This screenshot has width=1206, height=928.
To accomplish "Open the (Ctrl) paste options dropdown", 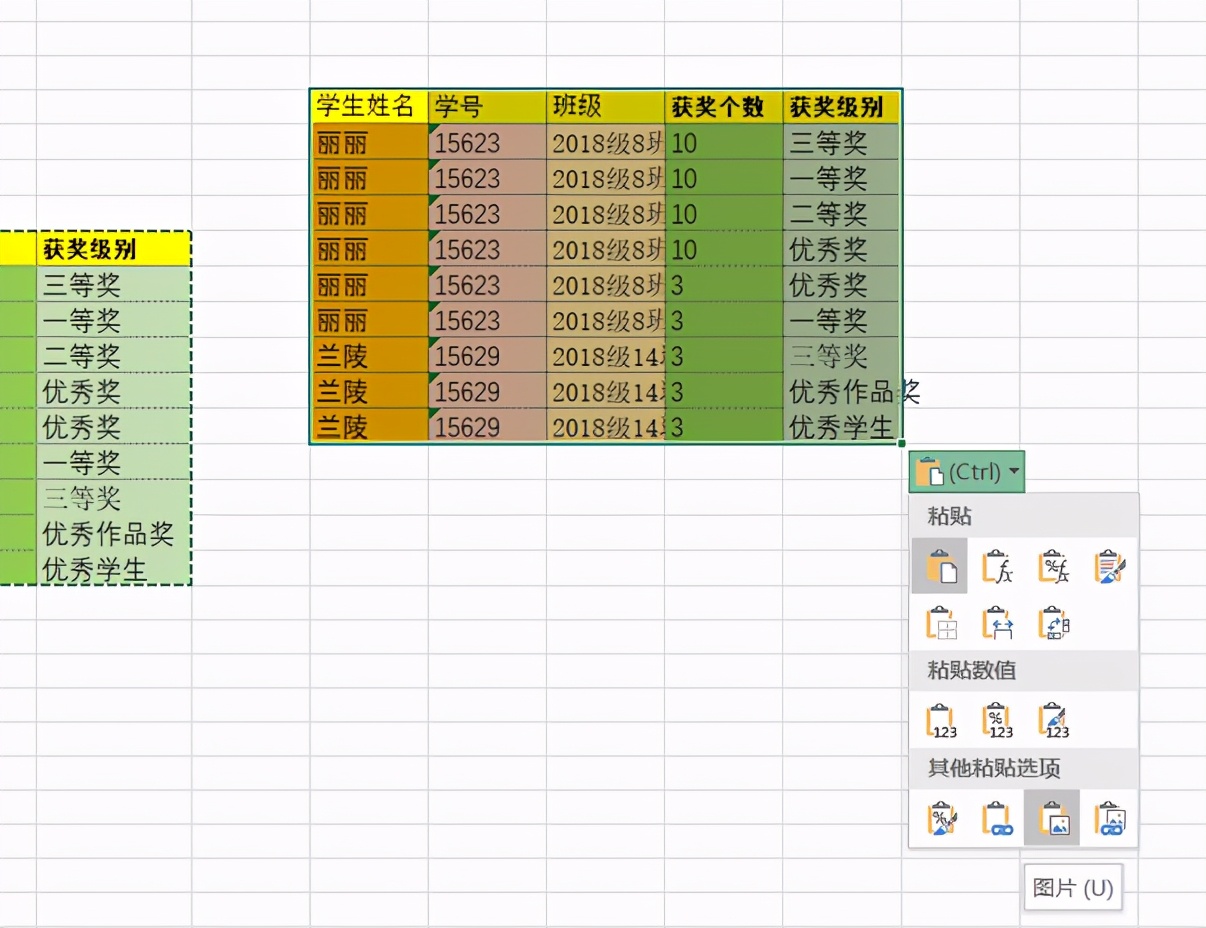I will tap(967, 471).
